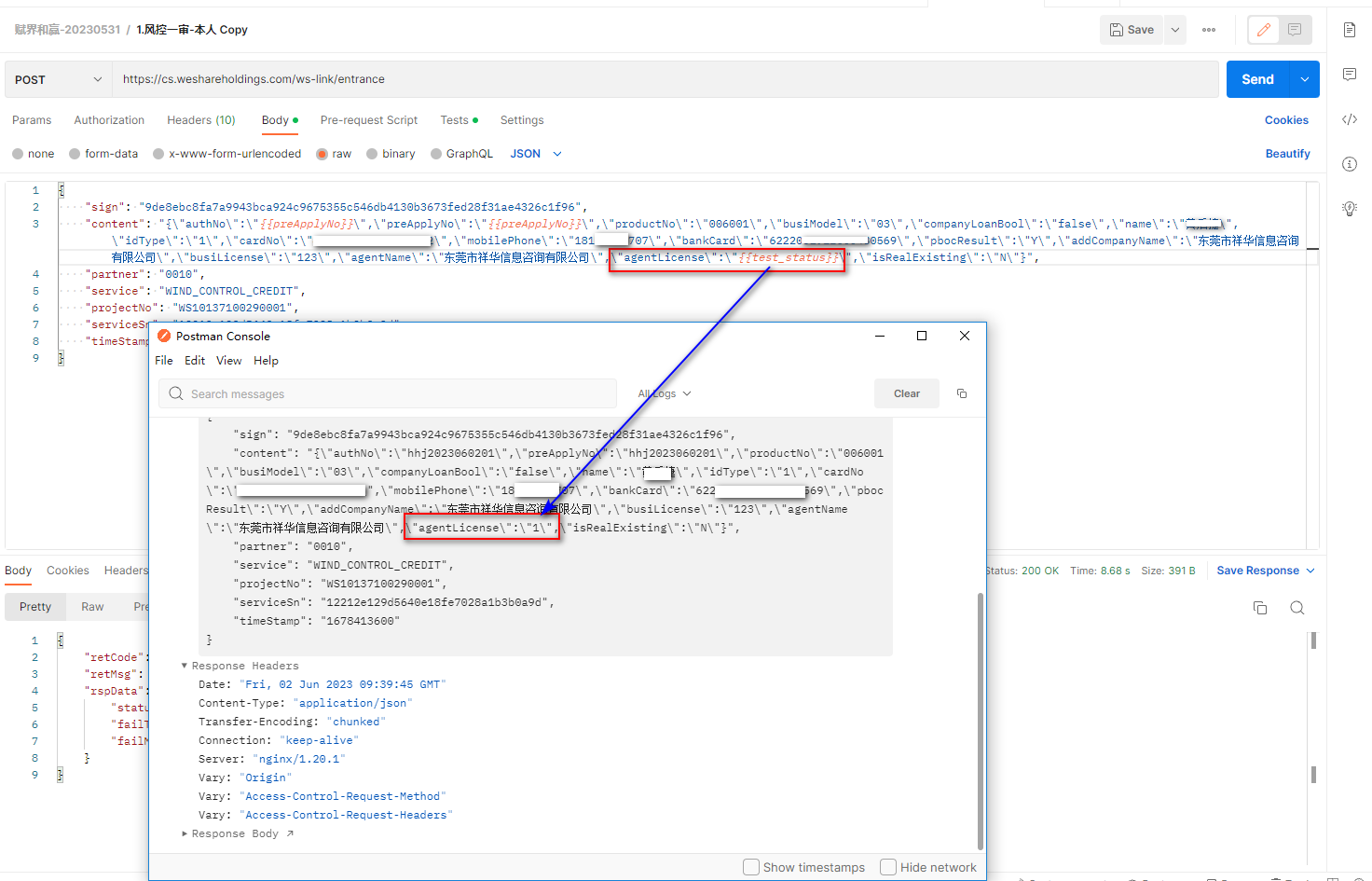Open the request Info icon in sidebar
This screenshot has width=1372, height=881.
(x=1350, y=164)
